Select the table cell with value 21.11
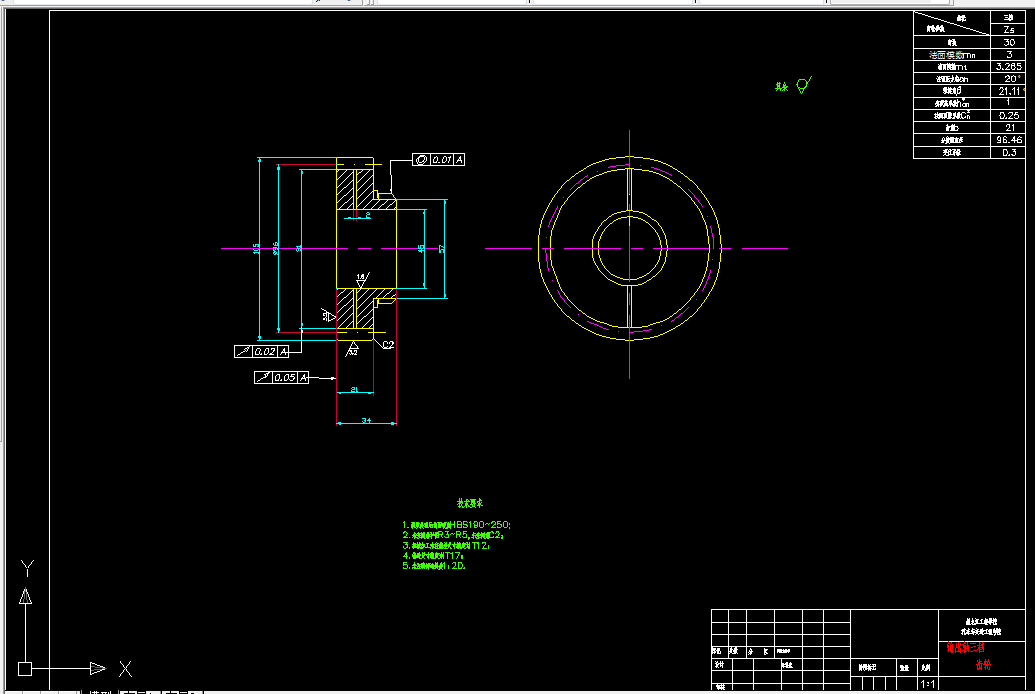Viewport: 1035px width, 694px height. point(1008,91)
